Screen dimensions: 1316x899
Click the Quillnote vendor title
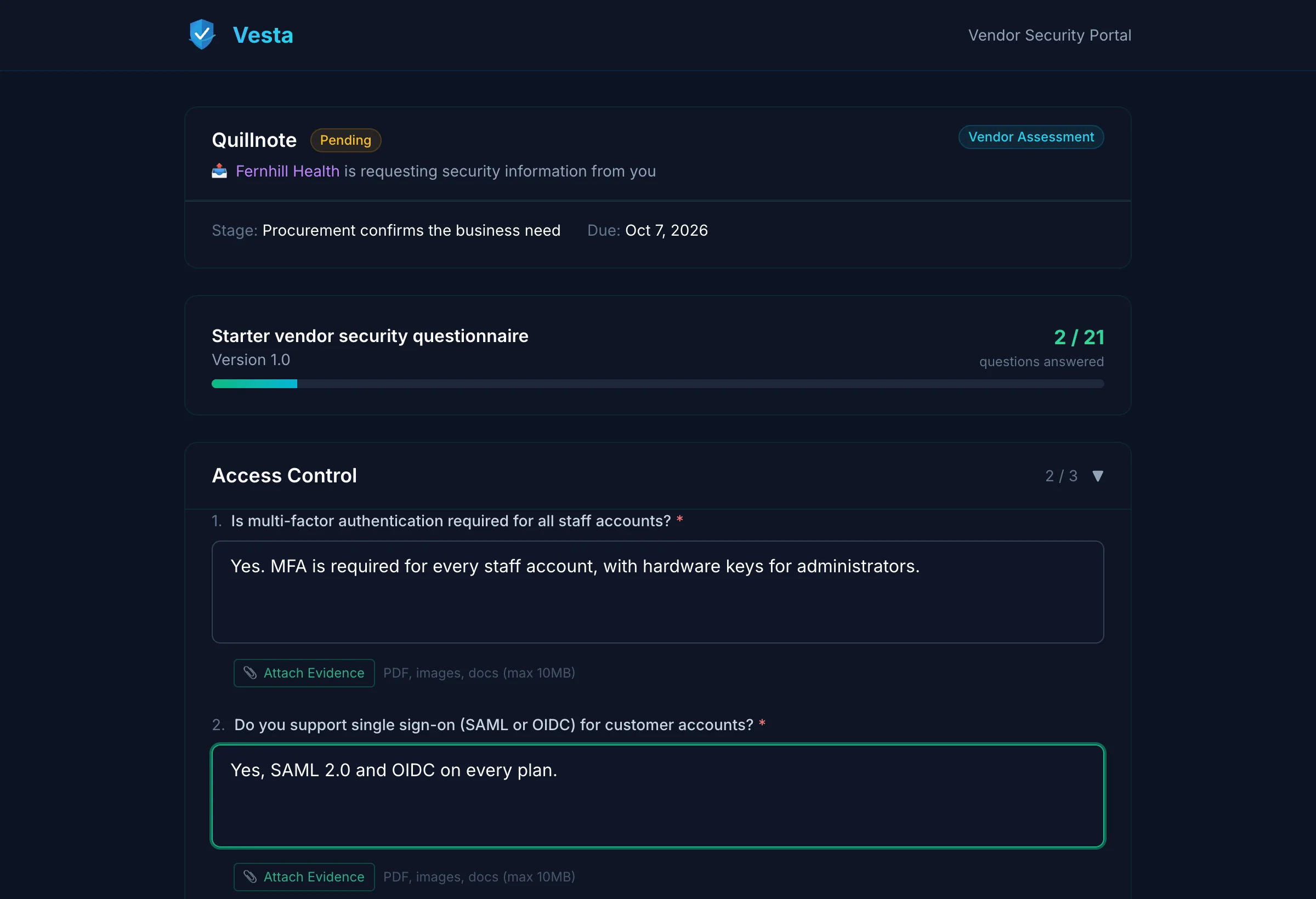pyautogui.click(x=254, y=140)
